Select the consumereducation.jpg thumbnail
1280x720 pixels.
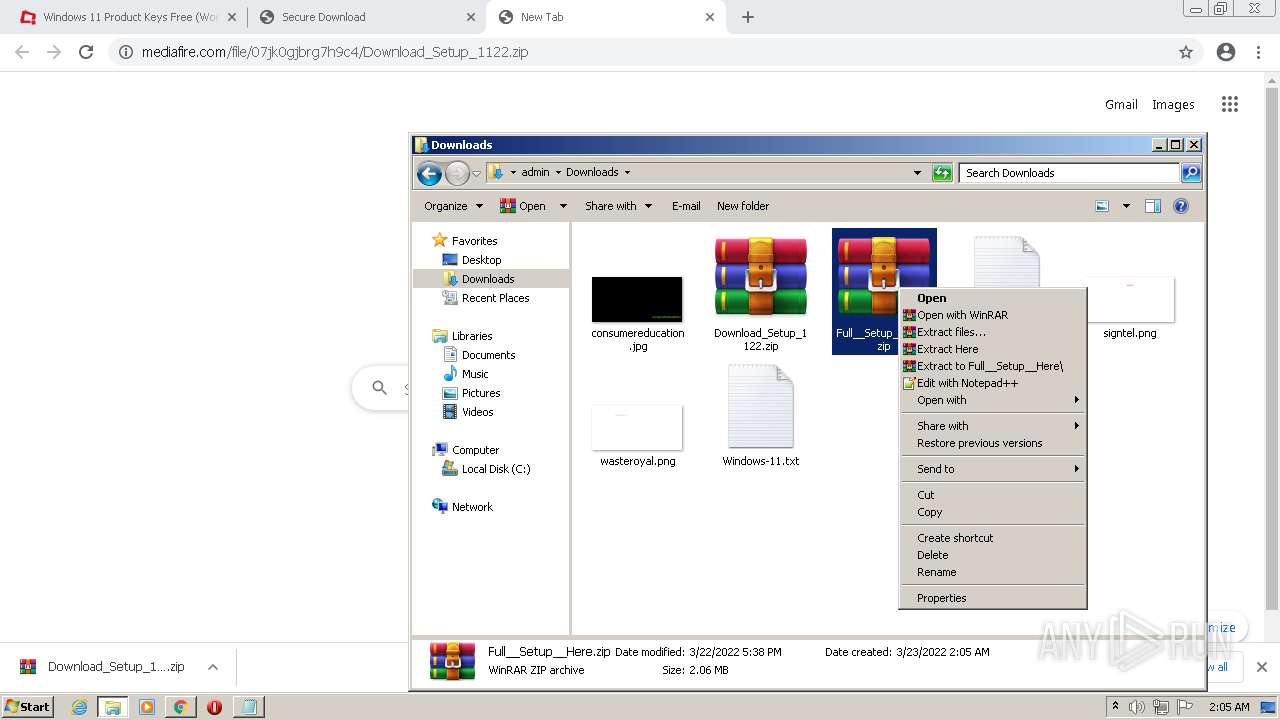637,299
